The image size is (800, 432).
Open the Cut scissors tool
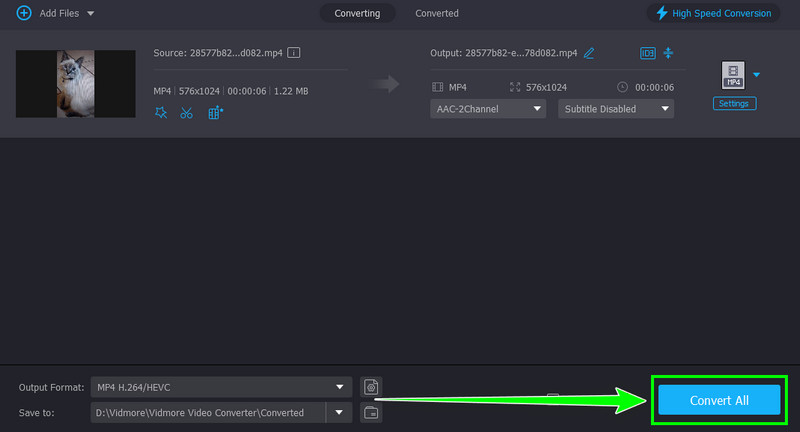[186, 113]
